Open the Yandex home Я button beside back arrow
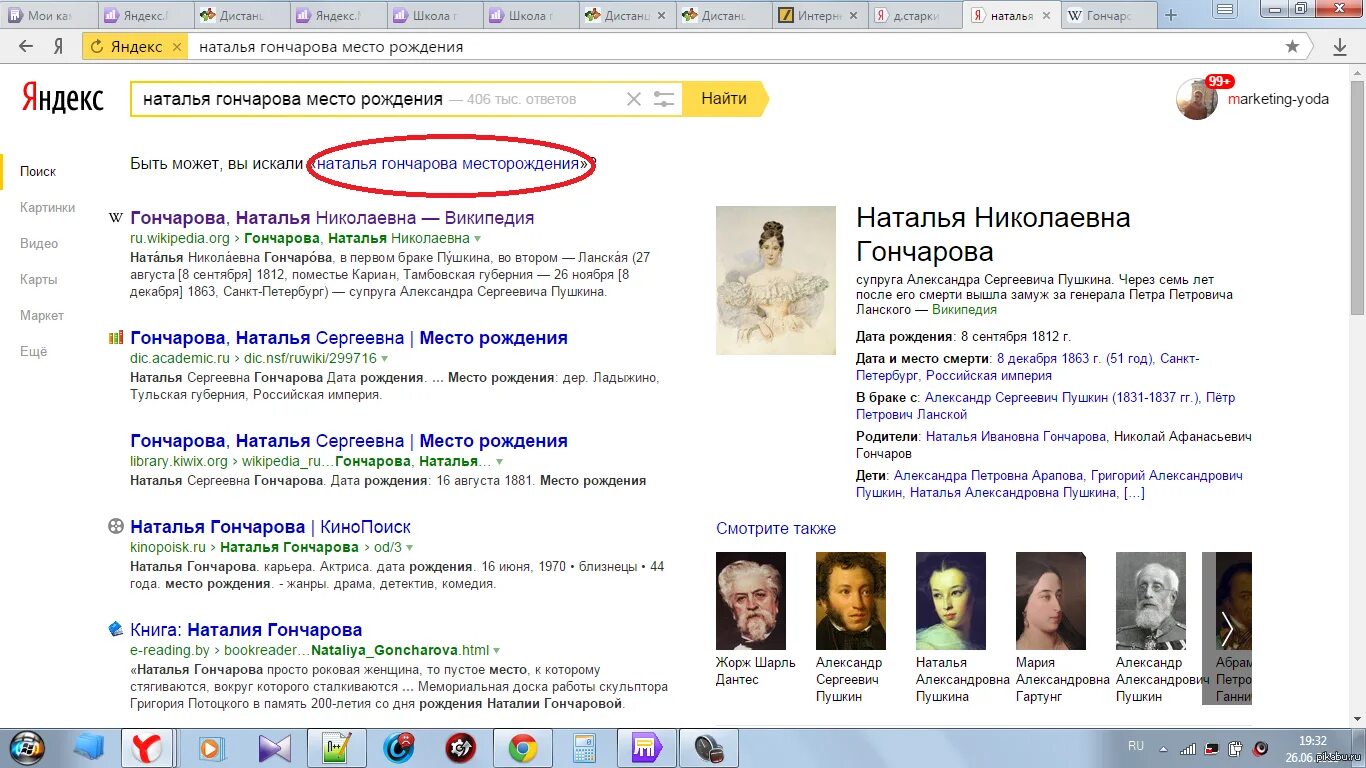Screen dimensions: 1366x768 click(x=59, y=46)
